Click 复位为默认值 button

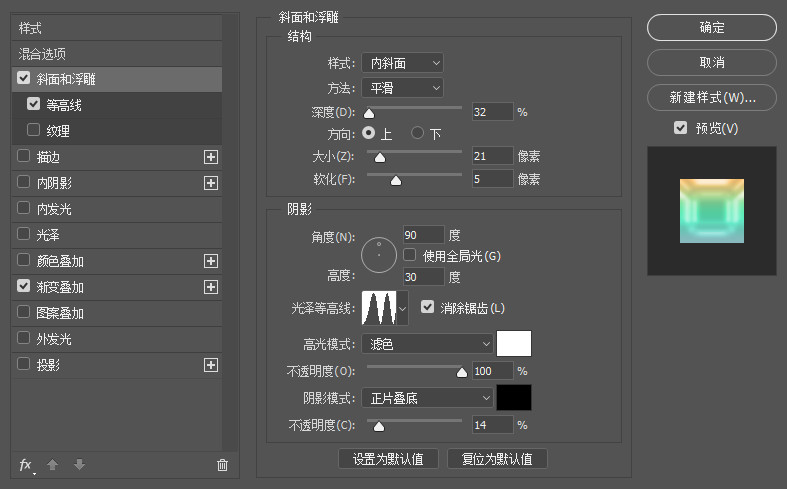coord(497,459)
